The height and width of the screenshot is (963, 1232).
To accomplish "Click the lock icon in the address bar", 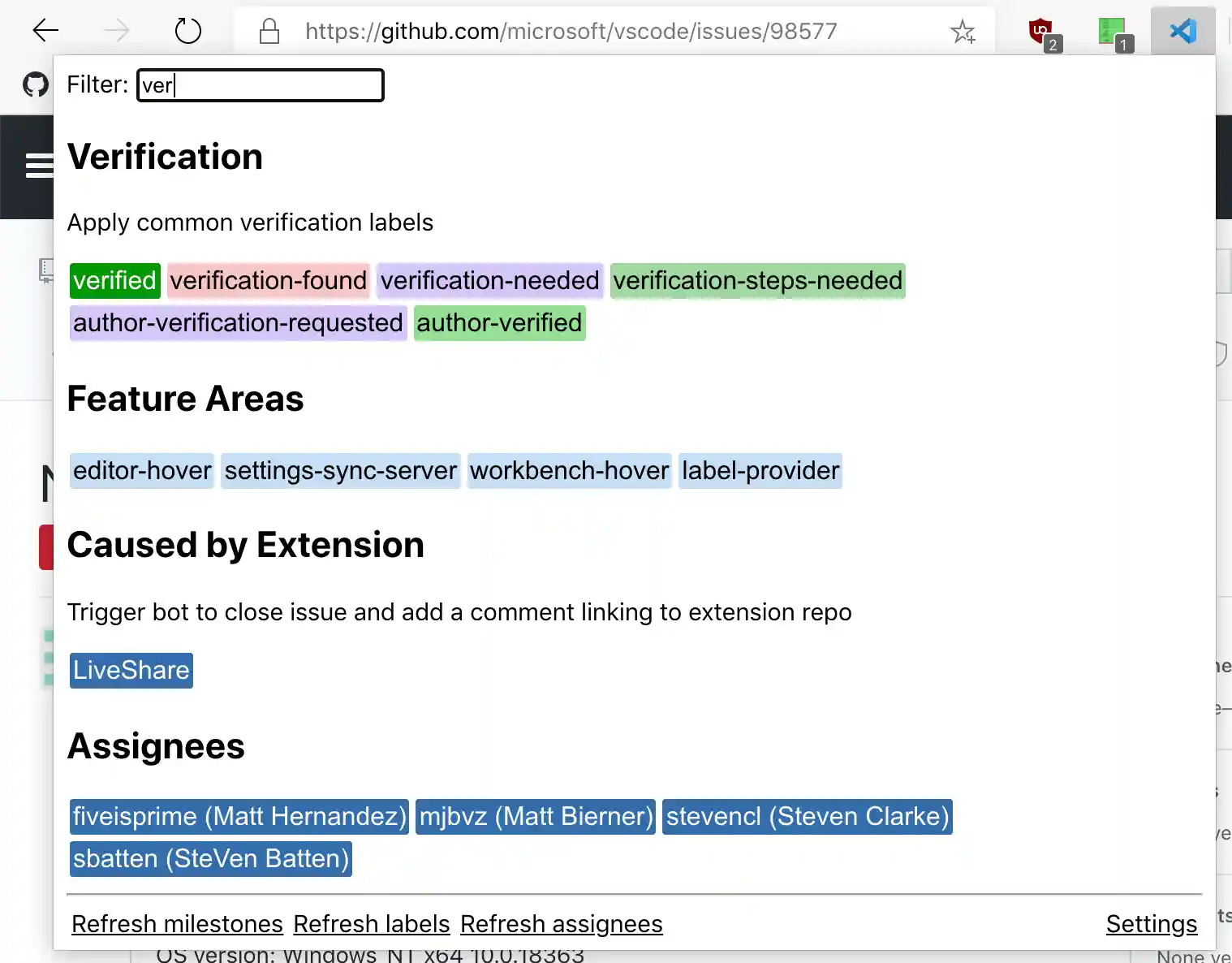I will [x=269, y=31].
